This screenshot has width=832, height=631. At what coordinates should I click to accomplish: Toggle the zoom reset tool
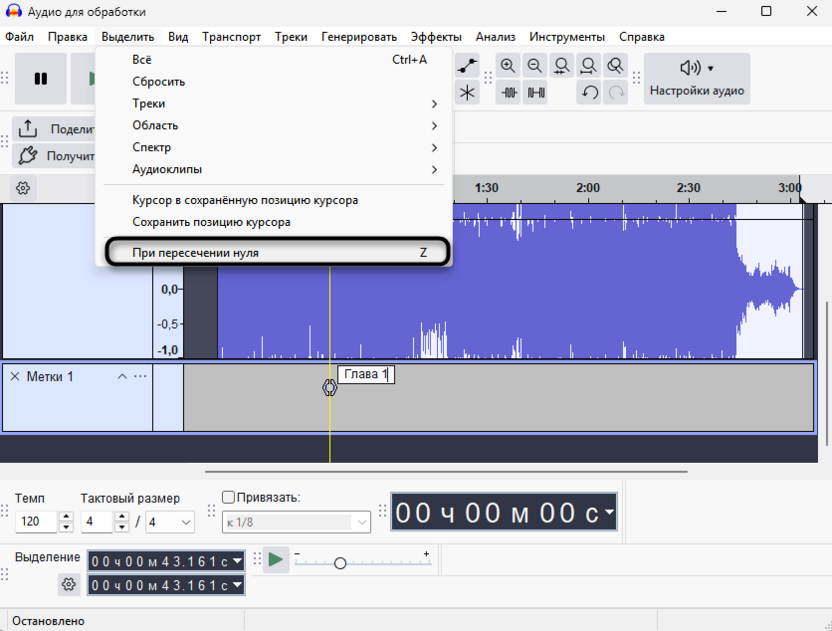tap(614, 65)
